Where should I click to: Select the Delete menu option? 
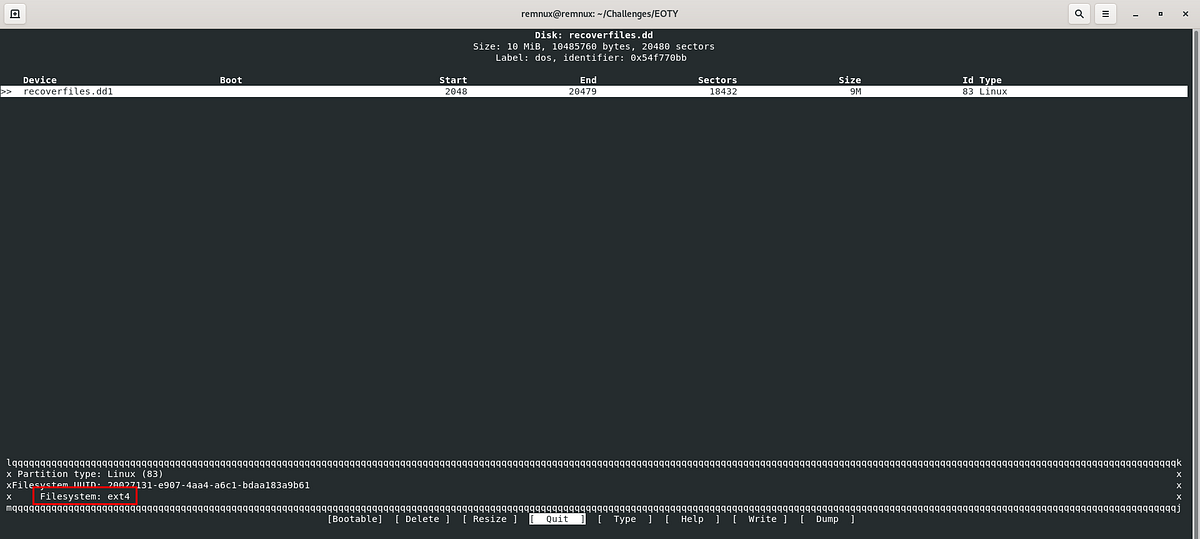click(422, 519)
